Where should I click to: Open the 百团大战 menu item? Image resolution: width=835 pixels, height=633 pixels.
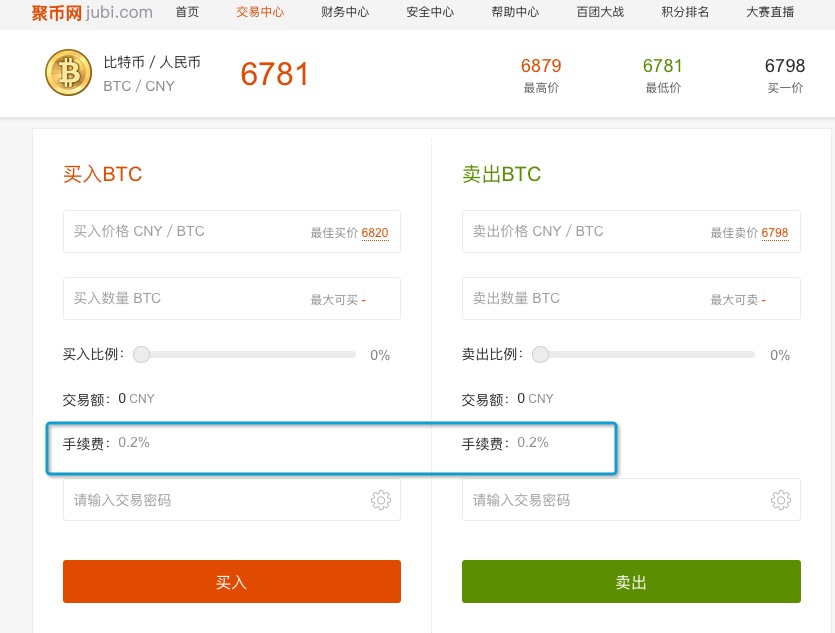(600, 12)
